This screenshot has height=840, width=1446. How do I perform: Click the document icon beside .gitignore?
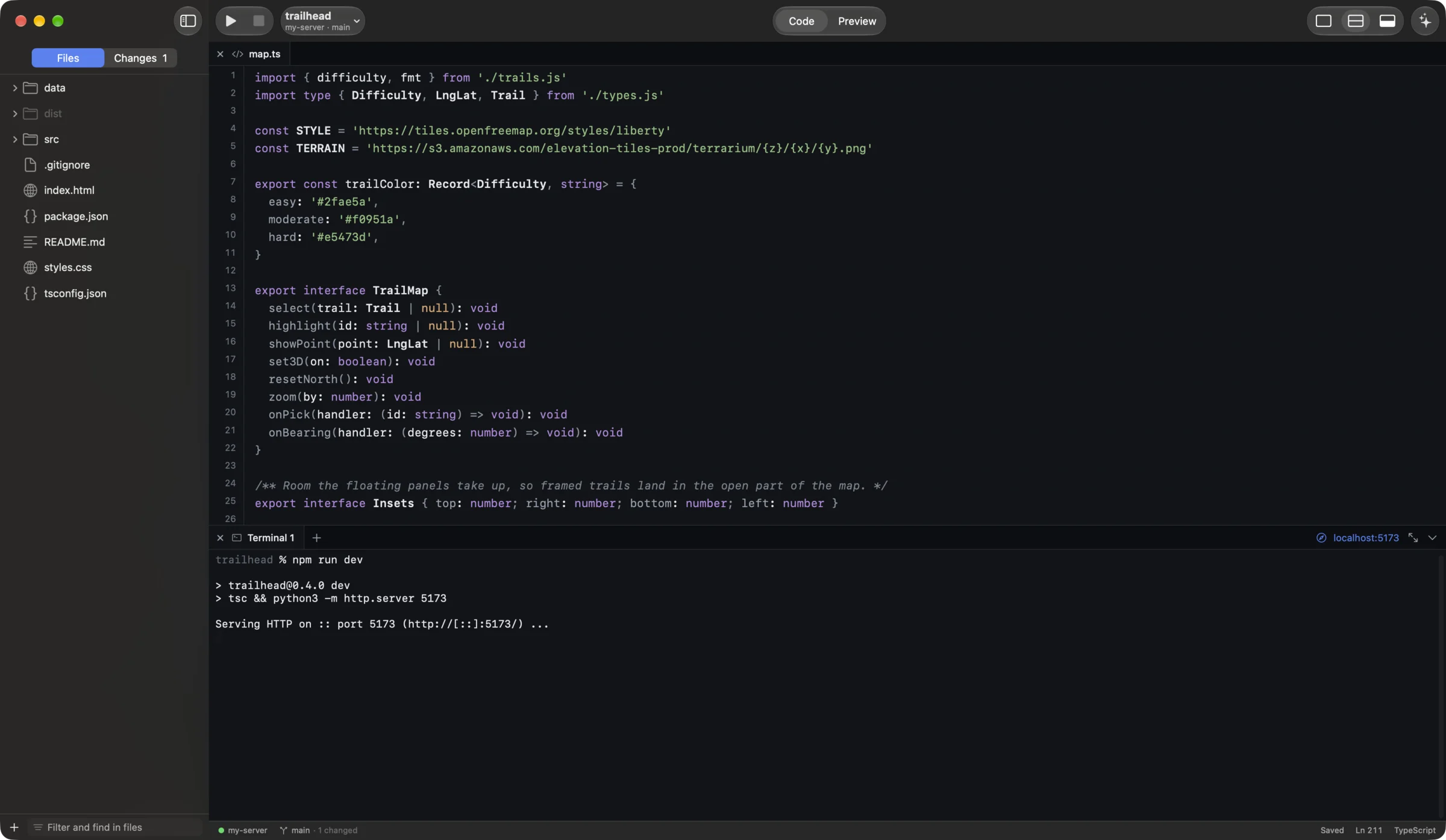pos(30,165)
